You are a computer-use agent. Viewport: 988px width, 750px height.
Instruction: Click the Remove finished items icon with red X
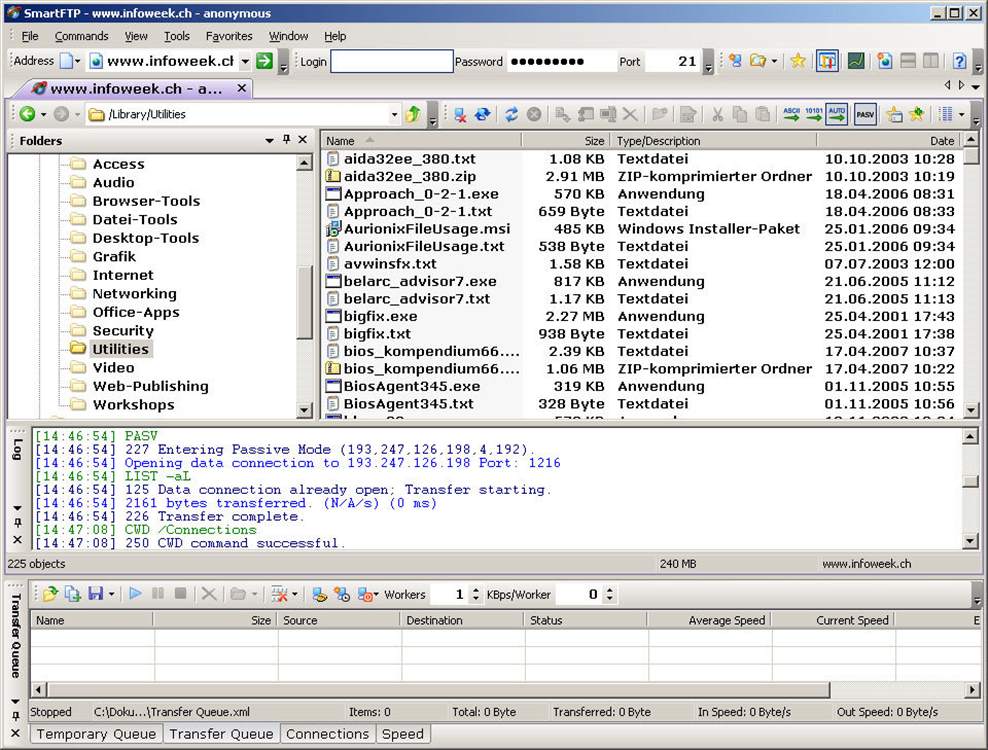click(279, 594)
